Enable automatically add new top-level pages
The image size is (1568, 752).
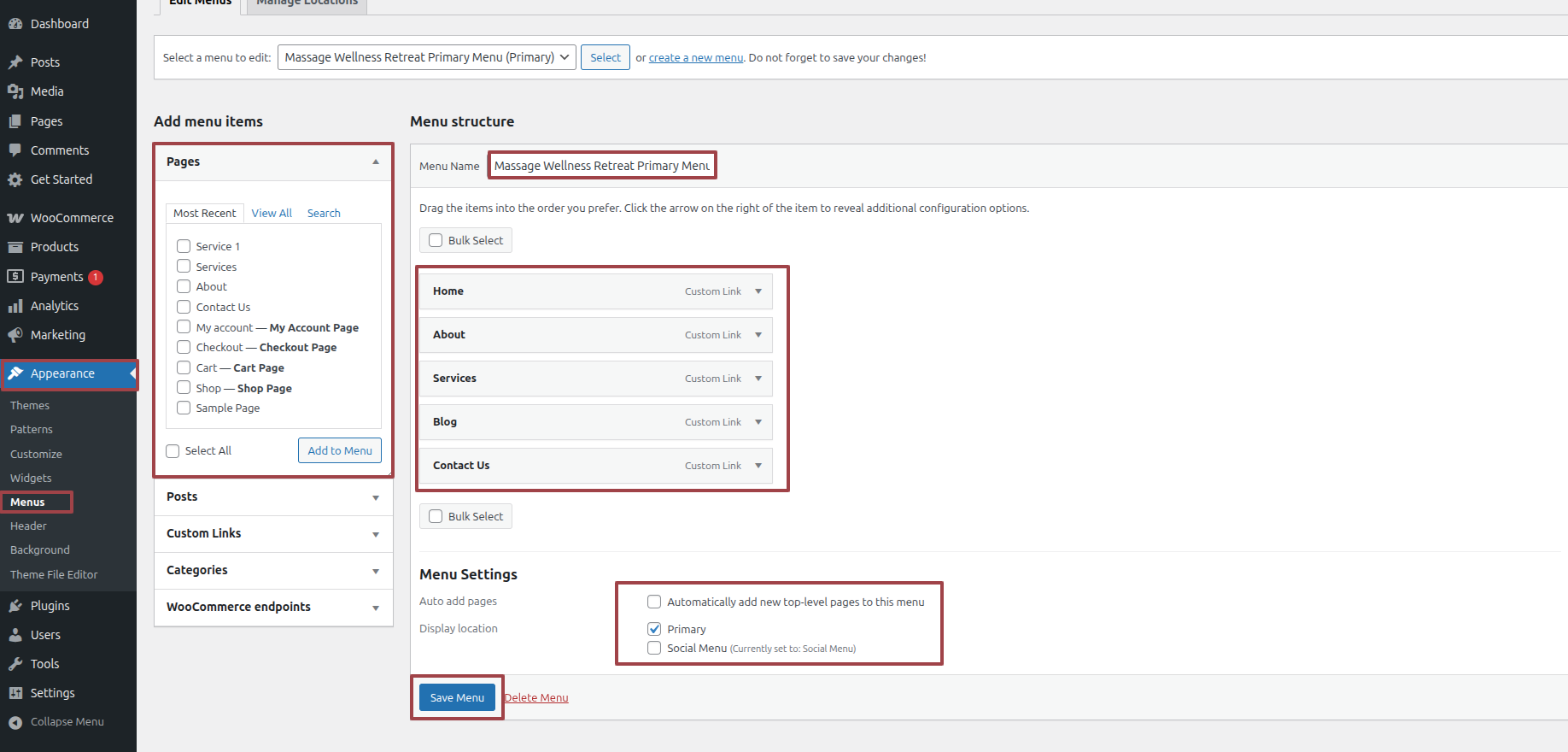point(654,602)
